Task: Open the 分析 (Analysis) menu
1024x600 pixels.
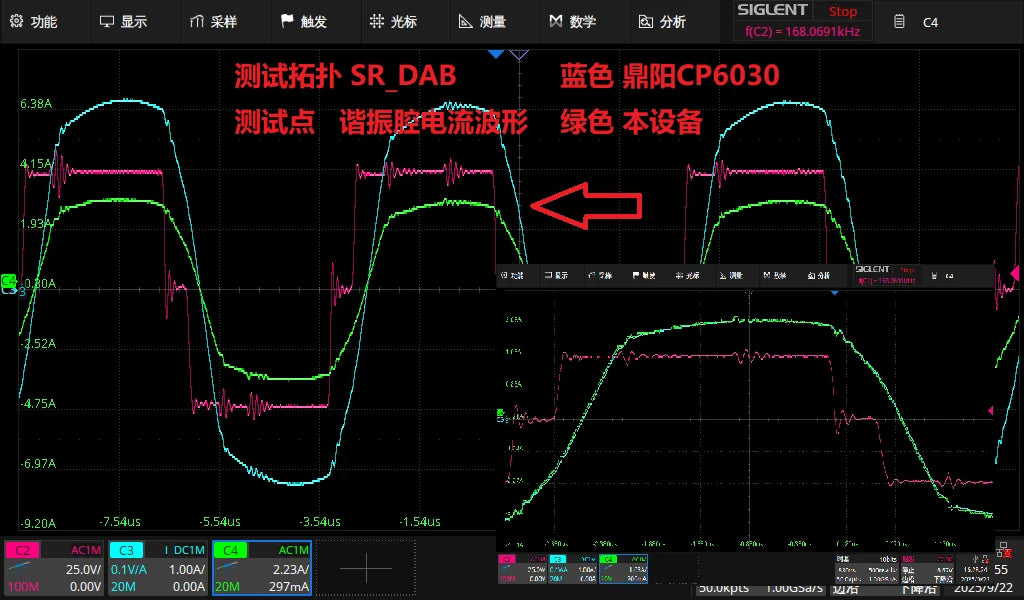Action: point(662,22)
